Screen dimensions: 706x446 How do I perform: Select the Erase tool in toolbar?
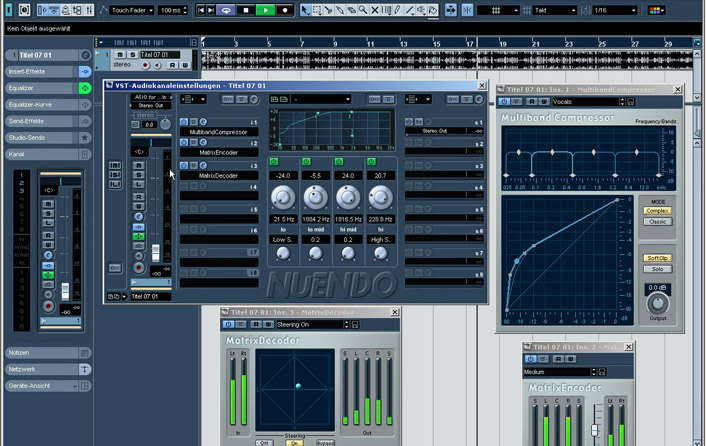pos(352,10)
